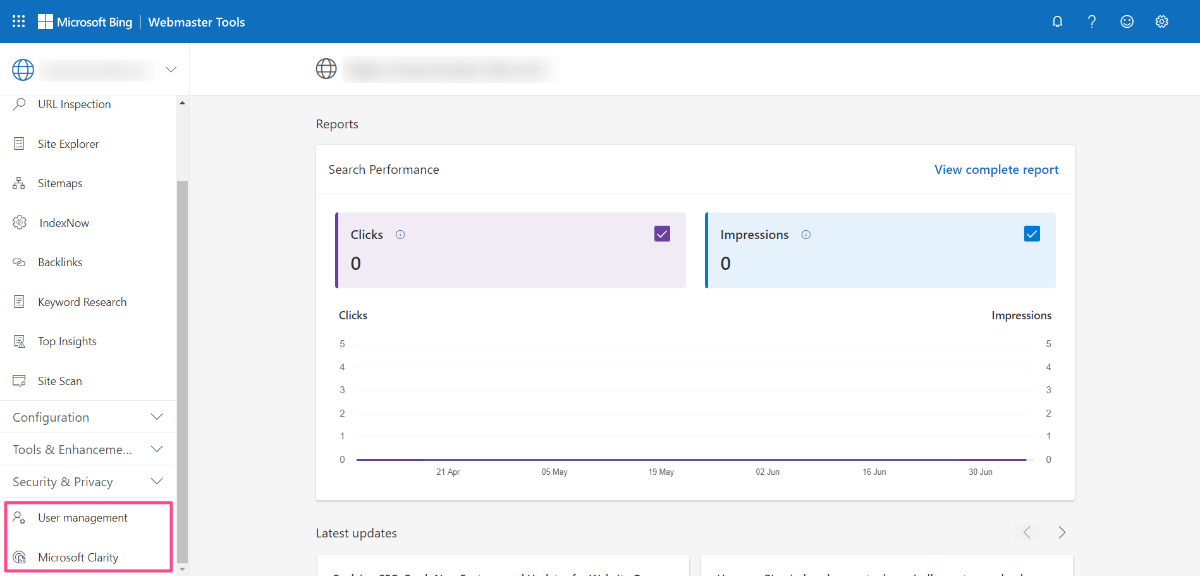Viewport: 1200px width, 576px height.
Task: Click the Reports heading
Action: pyautogui.click(x=337, y=124)
